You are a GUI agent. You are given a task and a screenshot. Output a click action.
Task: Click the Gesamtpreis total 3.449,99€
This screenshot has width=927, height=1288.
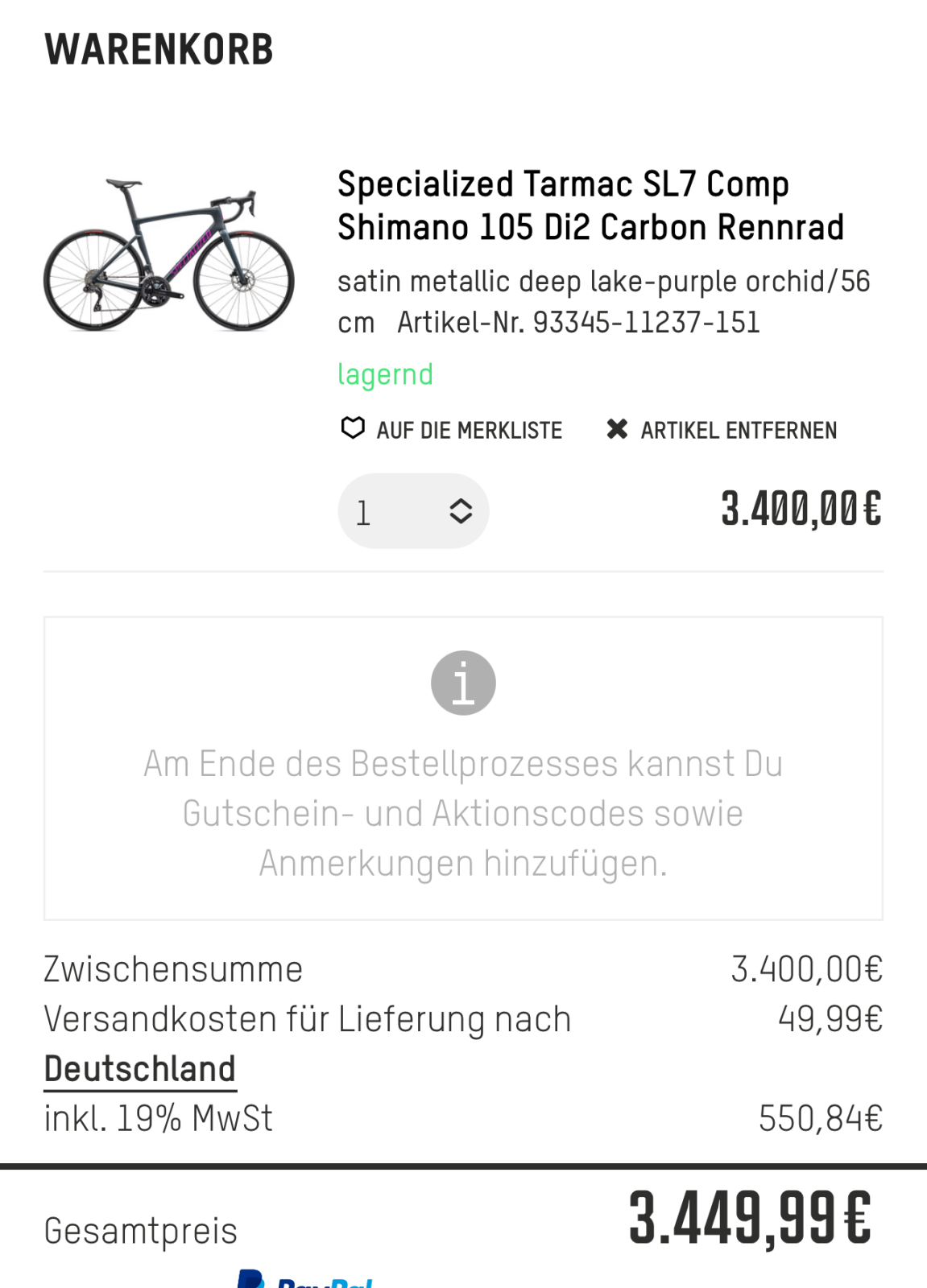[x=749, y=1219]
